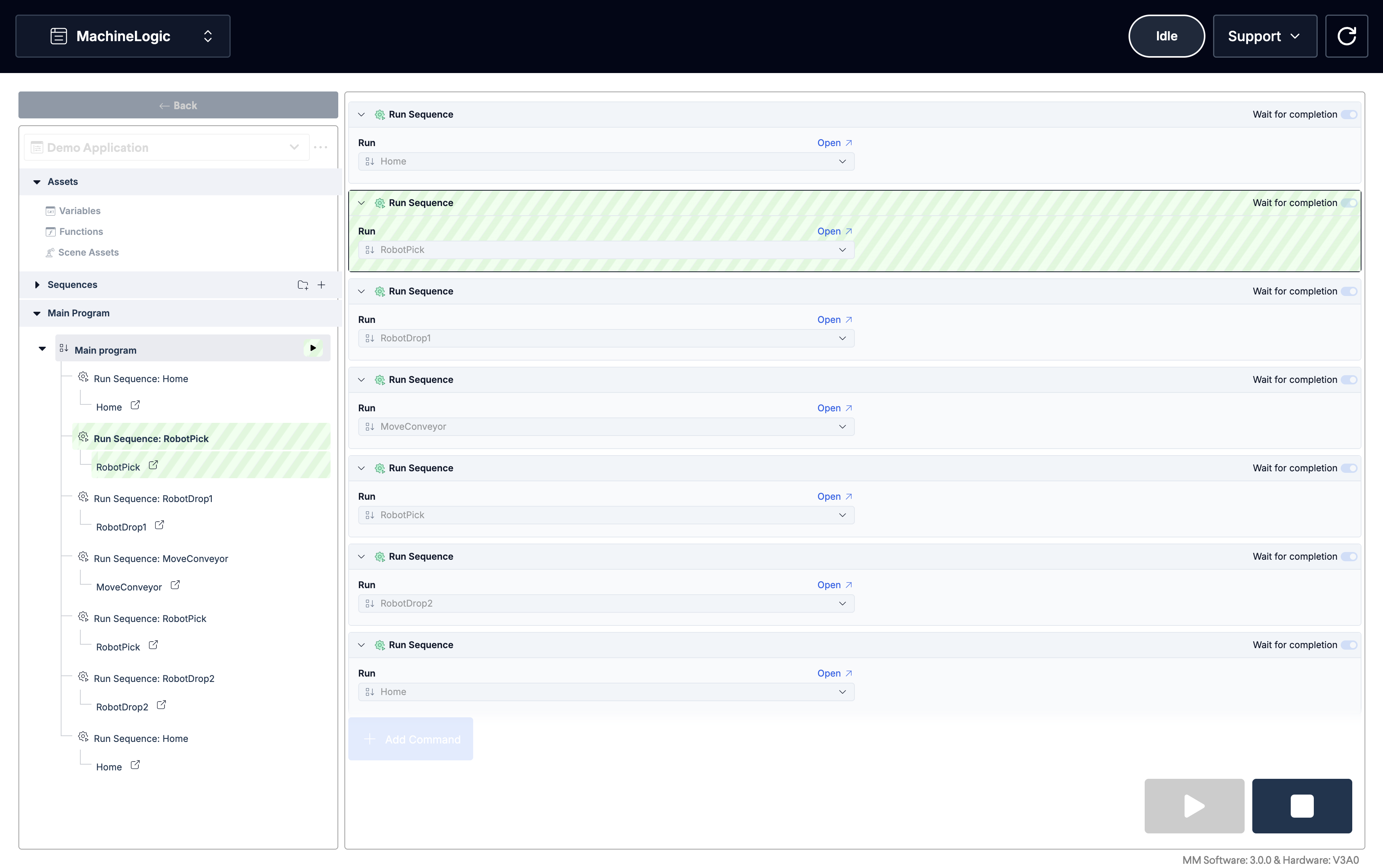Click the large stop button
1383x868 pixels.
click(x=1302, y=806)
